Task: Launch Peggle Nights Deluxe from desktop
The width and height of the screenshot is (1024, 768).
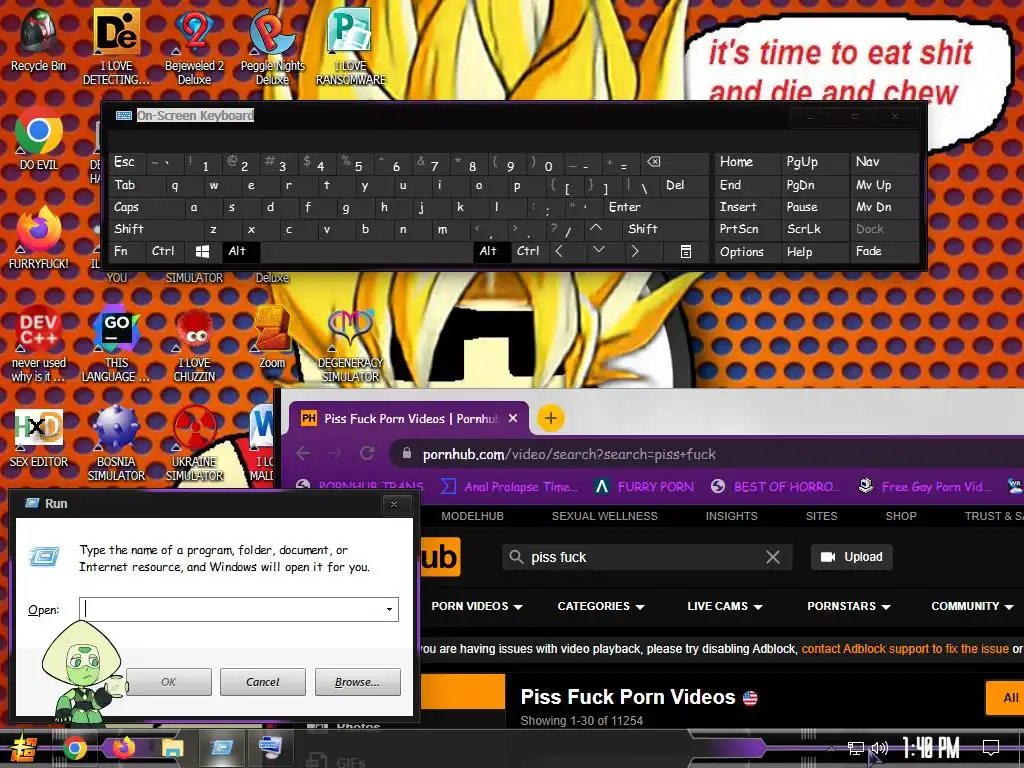Action: tap(272, 46)
